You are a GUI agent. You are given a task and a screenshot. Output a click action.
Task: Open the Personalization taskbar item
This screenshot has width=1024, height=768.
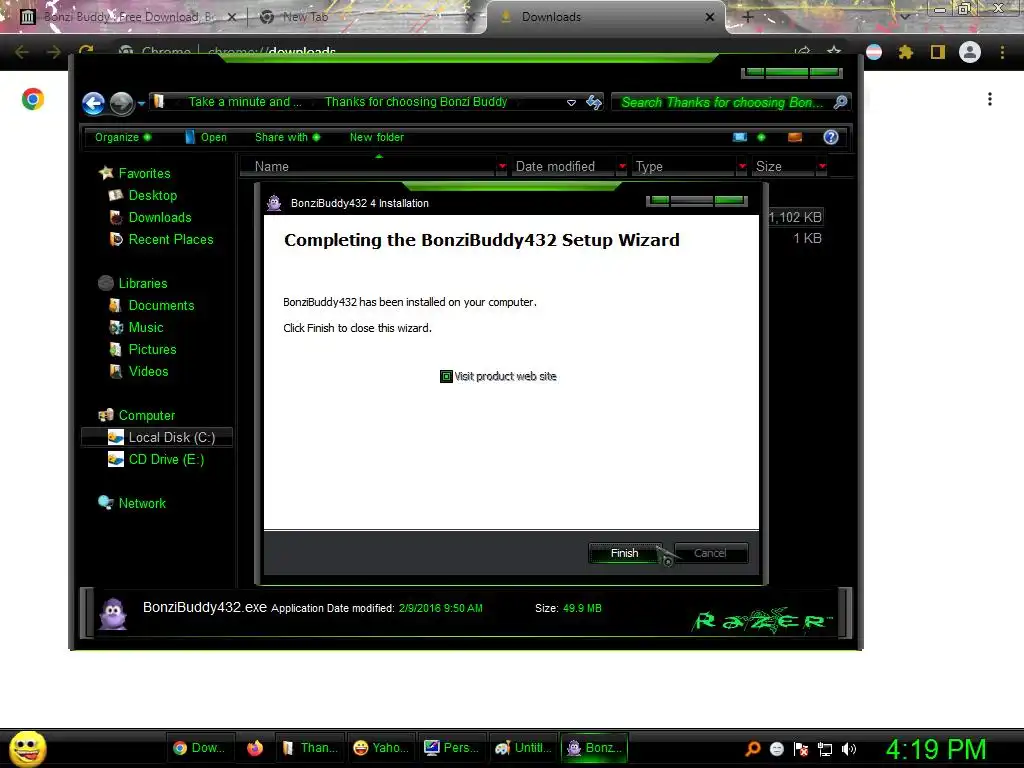coord(451,748)
